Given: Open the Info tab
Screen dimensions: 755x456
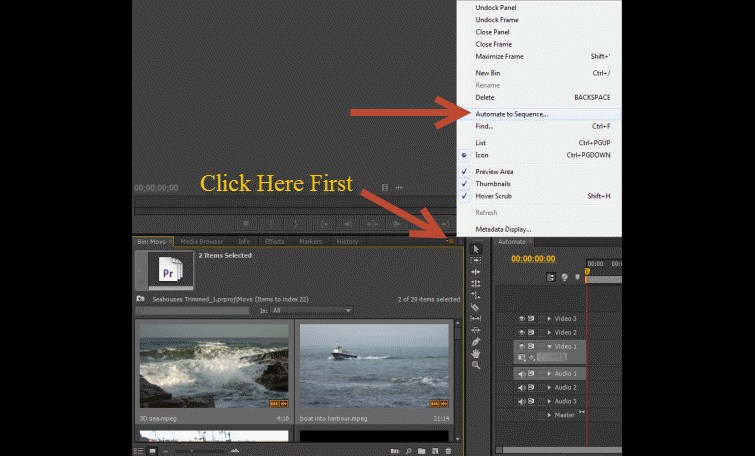Looking at the screenshot, I should click(x=244, y=242).
